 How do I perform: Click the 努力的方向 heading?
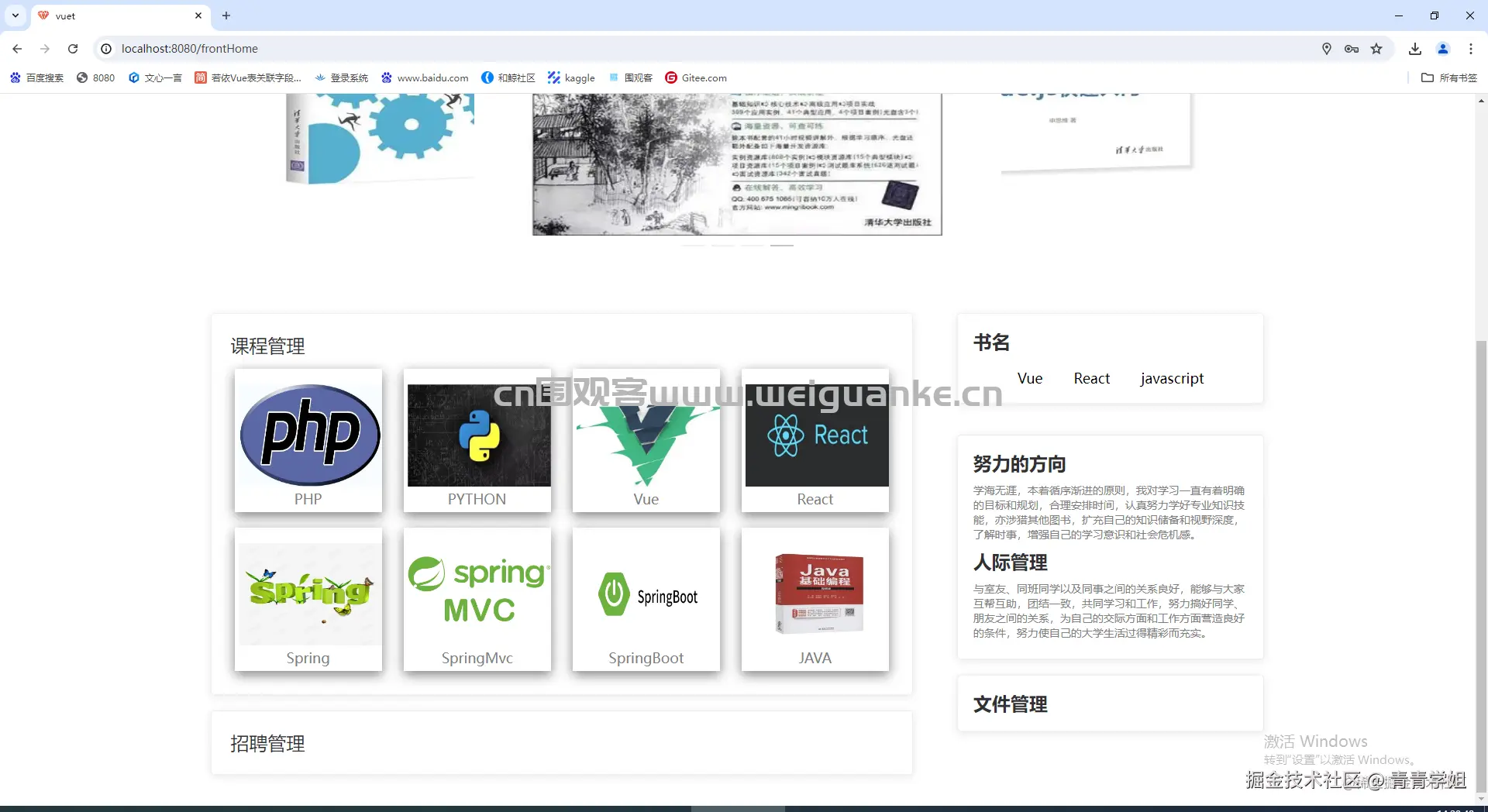[1019, 464]
